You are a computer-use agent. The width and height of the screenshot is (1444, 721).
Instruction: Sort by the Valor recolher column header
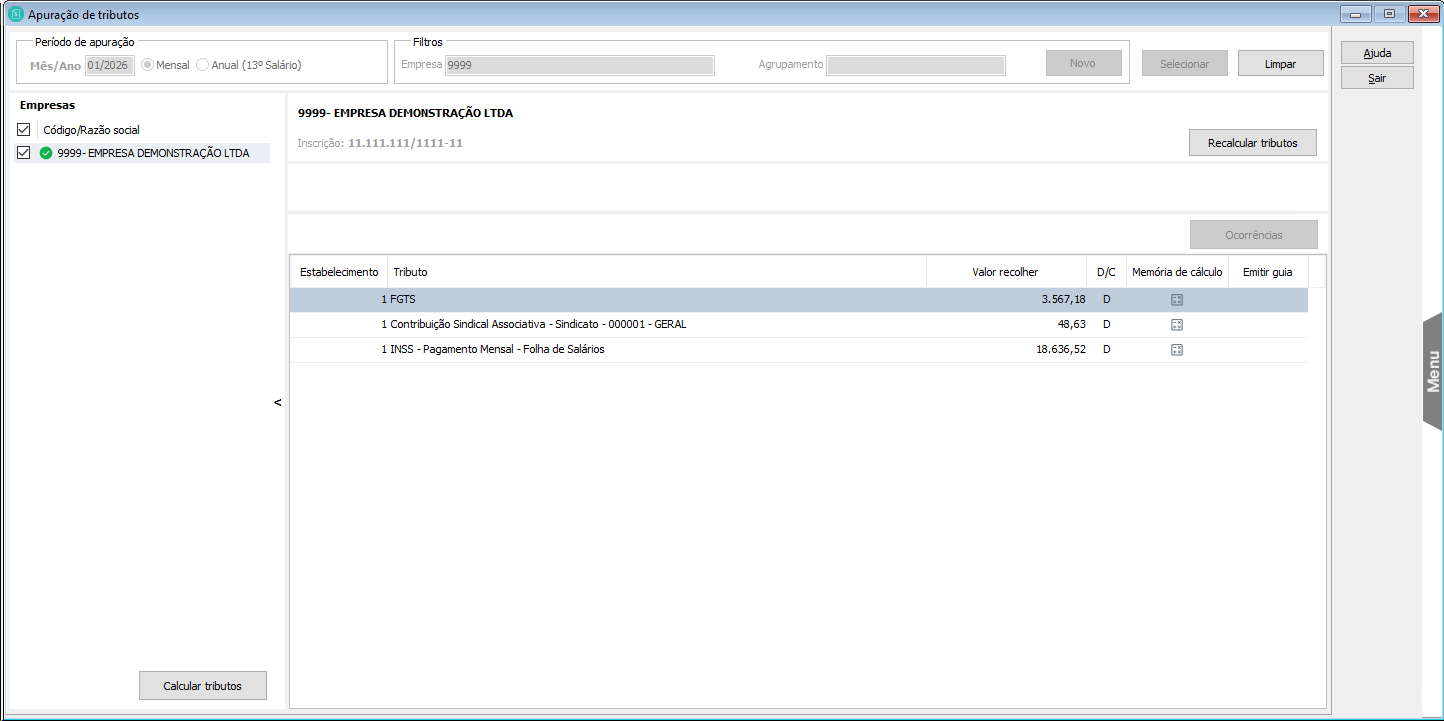click(x=1005, y=272)
